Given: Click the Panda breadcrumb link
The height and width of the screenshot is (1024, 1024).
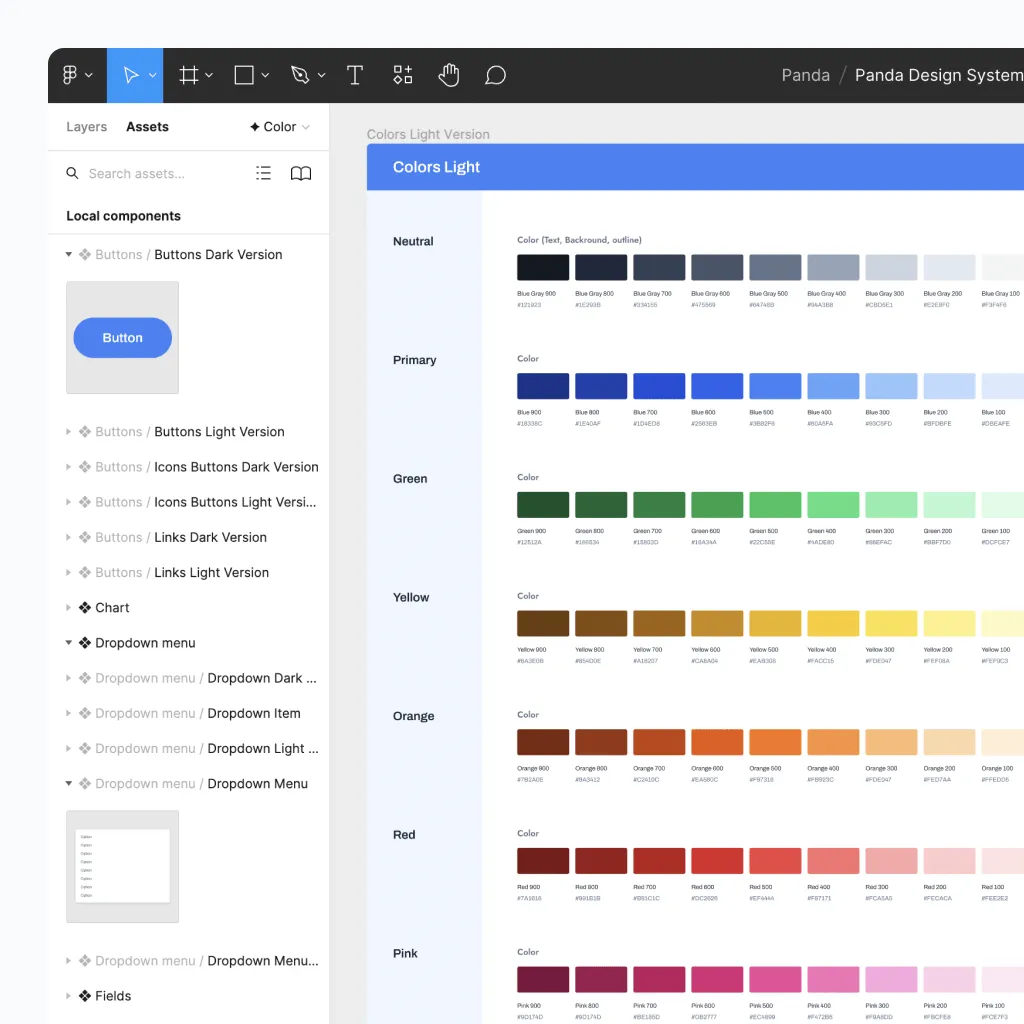Looking at the screenshot, I should click(x=805, y=75).
